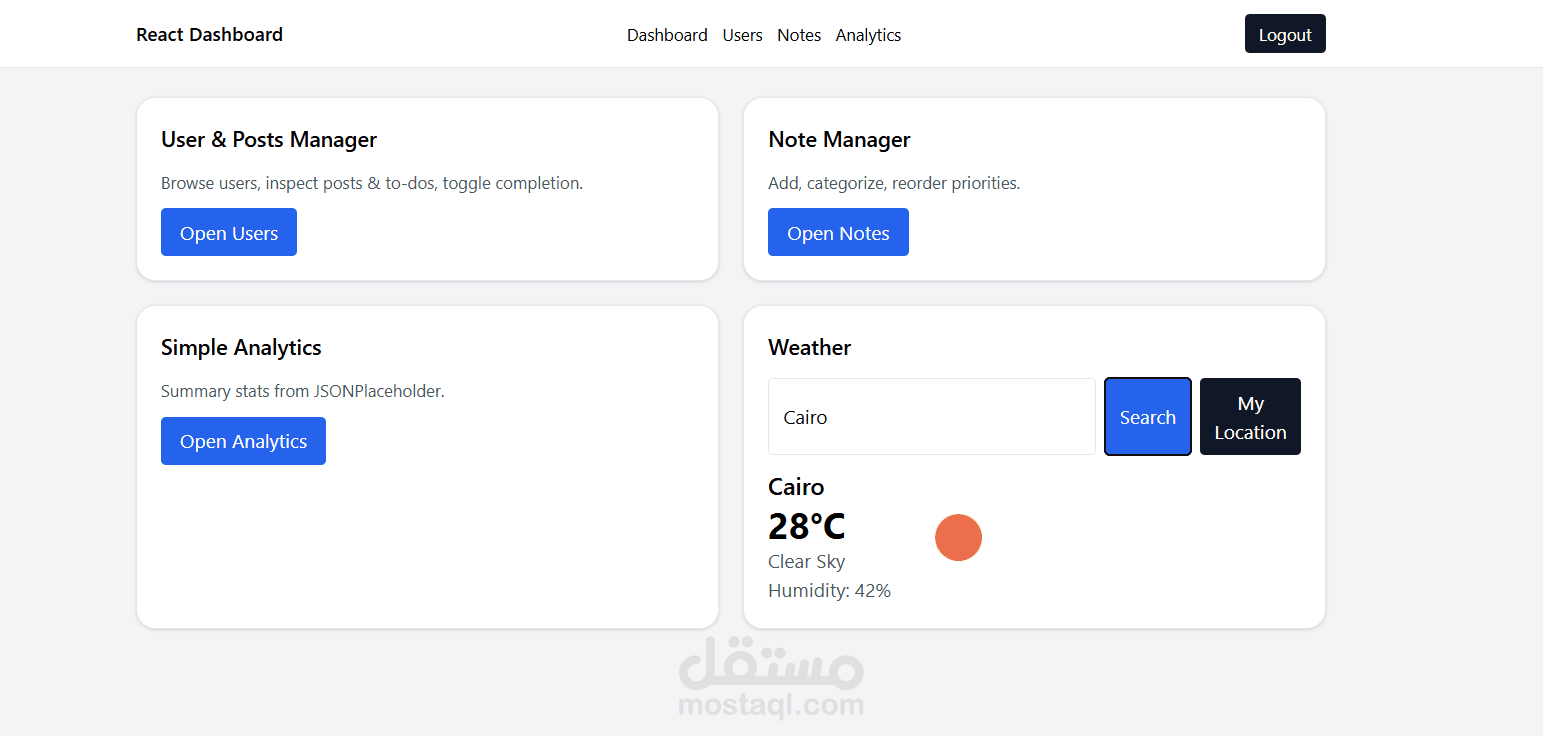Click the User & Posts Manager heading
Screen dimensions: 1543x736
point(269,140)
